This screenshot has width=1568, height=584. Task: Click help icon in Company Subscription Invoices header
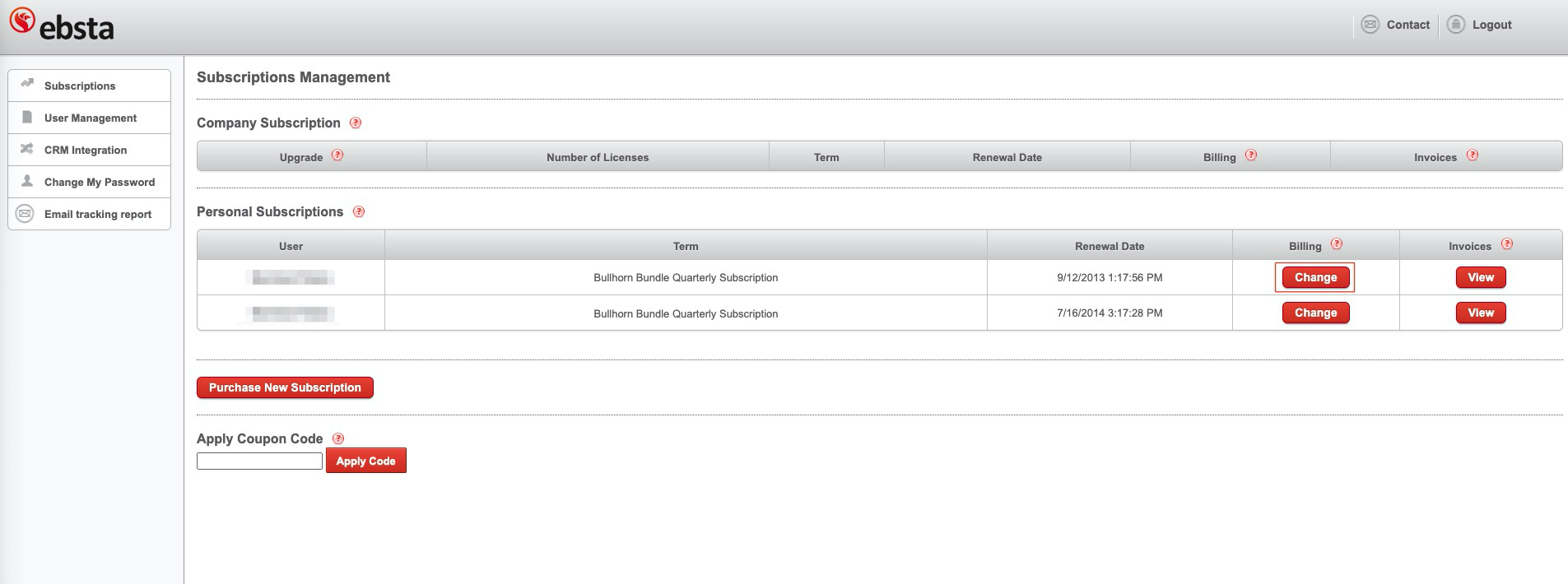1473,155
